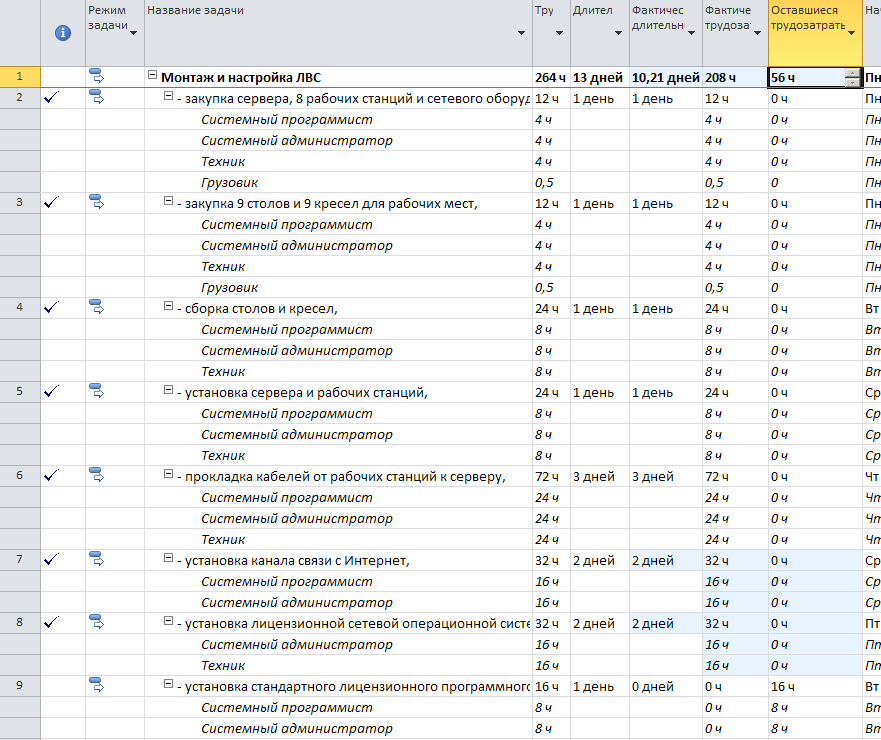Collapse task установка стандартного лицензионного программного
This screenshot has width=881, height=740.
click(x=168, y=684)
